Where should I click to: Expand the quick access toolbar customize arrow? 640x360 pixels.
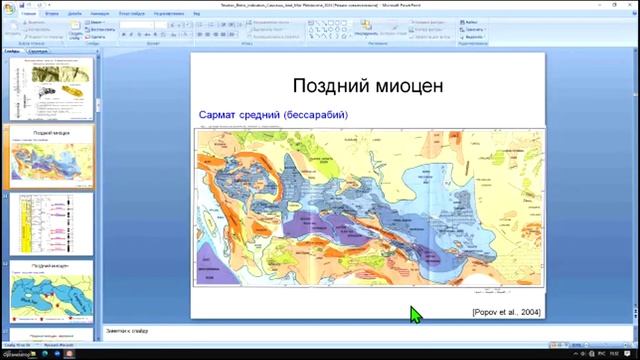(49, 5)
